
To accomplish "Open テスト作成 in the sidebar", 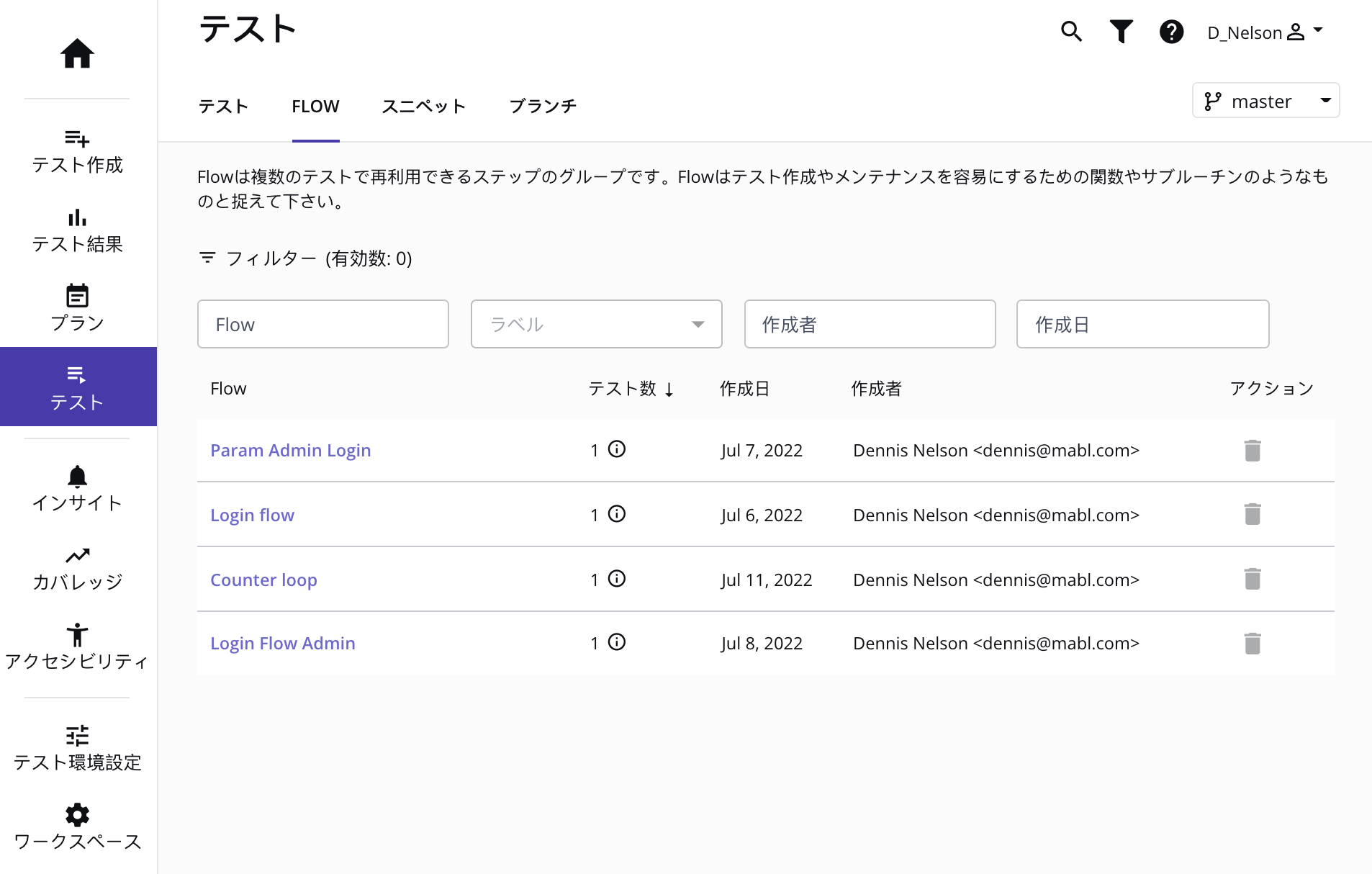I will [x=77, y=151].
